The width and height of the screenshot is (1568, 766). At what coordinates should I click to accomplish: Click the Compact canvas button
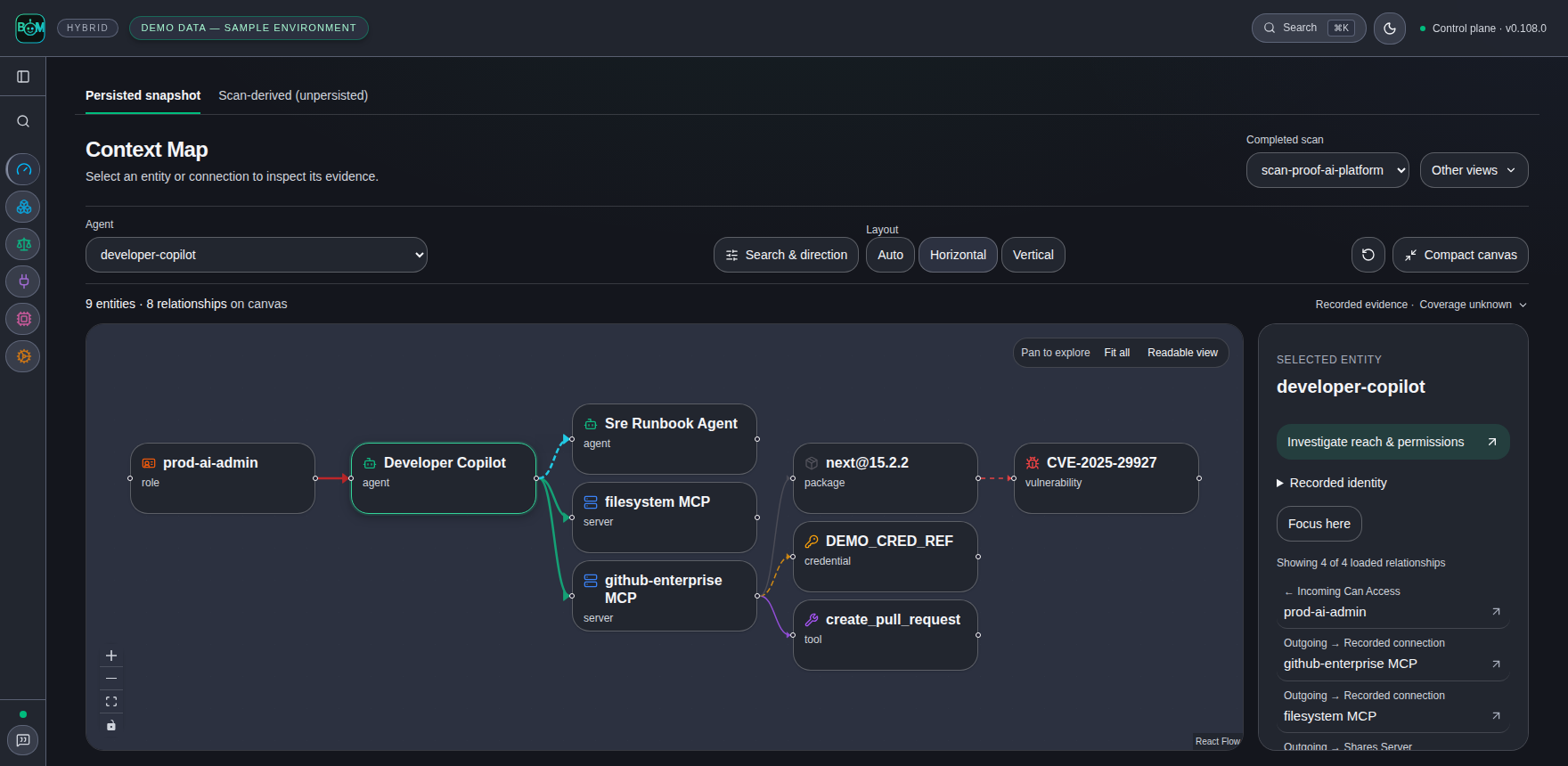pos(1460,255)
